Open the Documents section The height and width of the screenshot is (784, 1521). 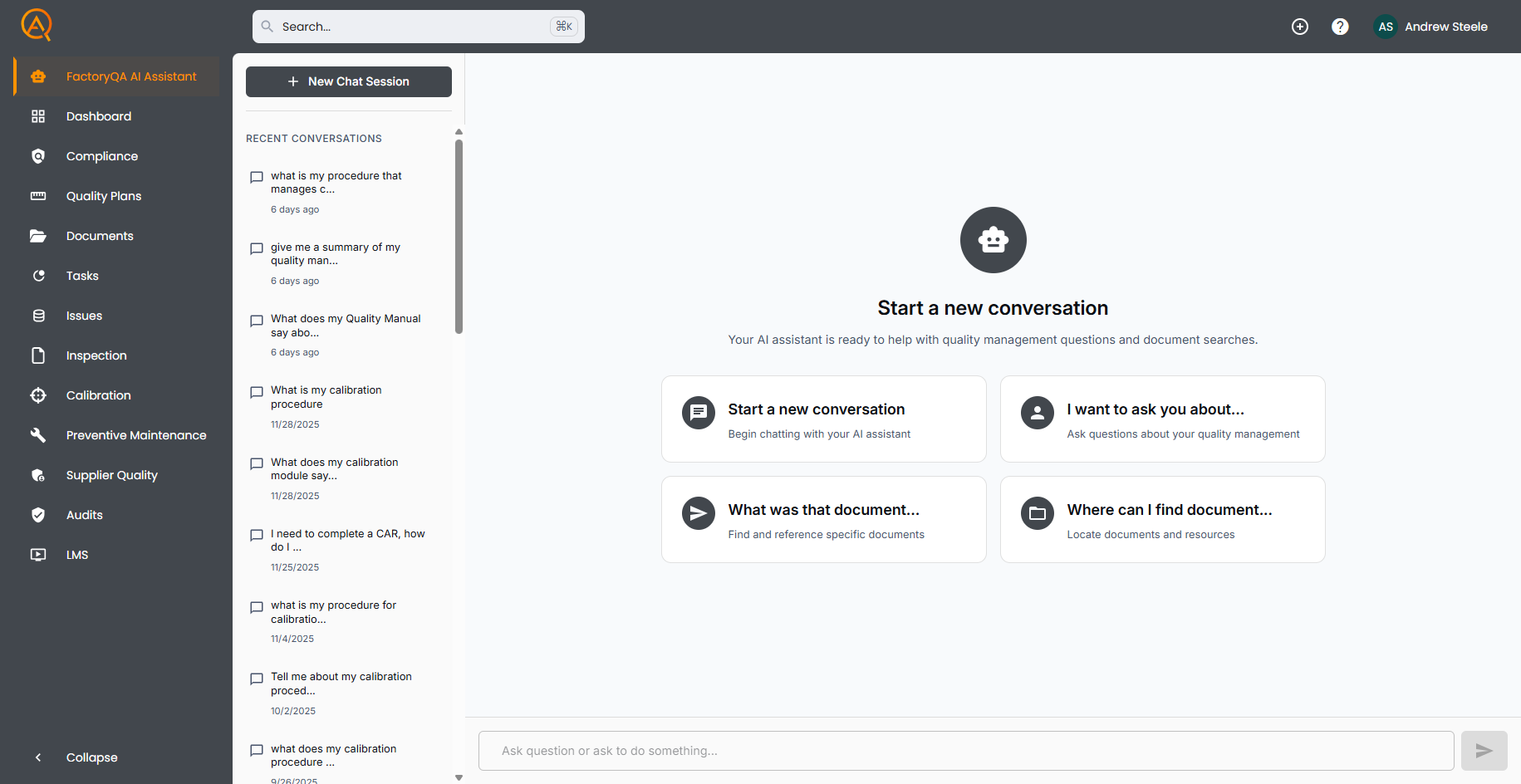[x=100, y=236]
